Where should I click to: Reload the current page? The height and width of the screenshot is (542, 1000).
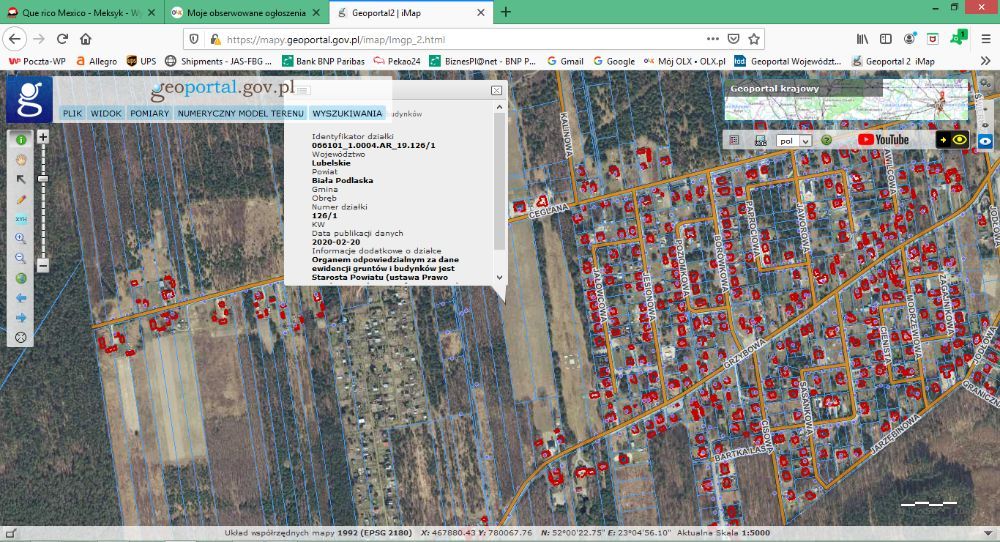pyautogui.click(x=62, y=39)
